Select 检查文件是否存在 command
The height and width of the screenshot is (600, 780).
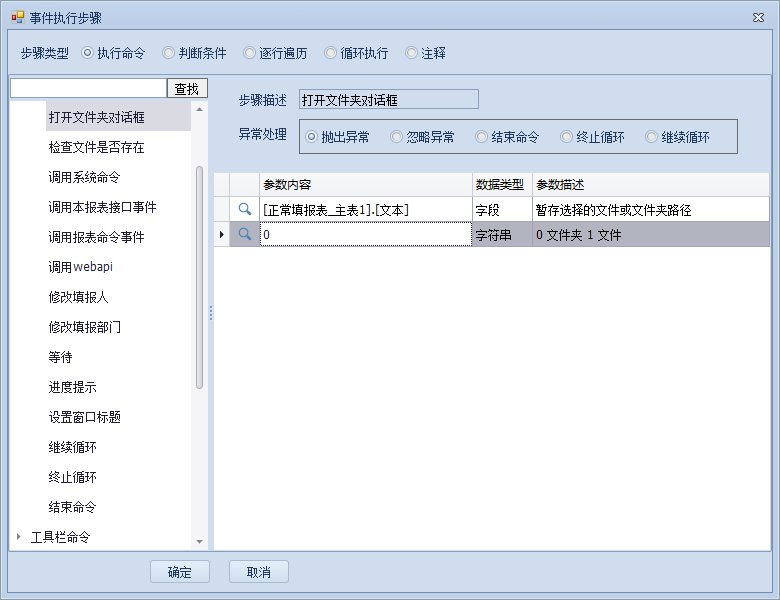[97, 147]
